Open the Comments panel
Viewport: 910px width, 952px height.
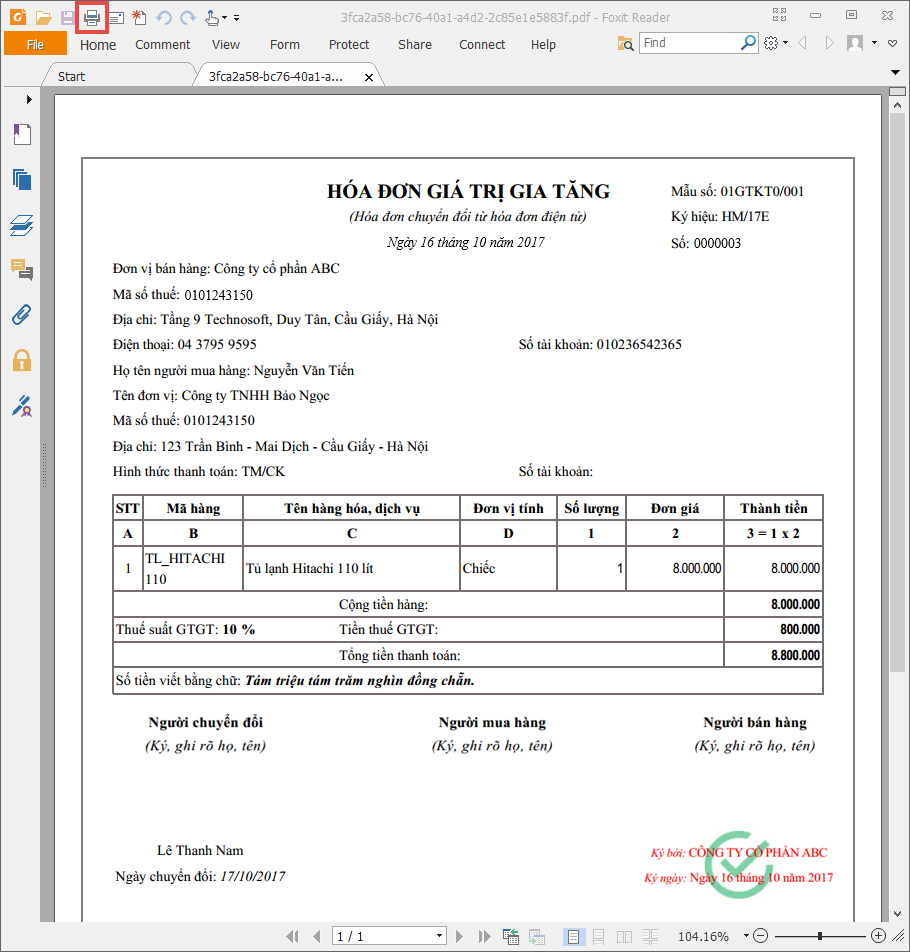click(x=22, y=270)
